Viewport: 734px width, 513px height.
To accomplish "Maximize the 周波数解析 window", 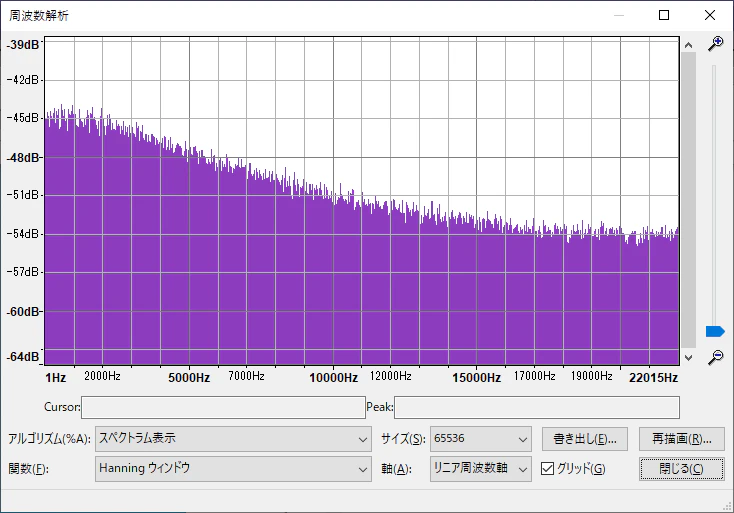I will click(664, 15).
